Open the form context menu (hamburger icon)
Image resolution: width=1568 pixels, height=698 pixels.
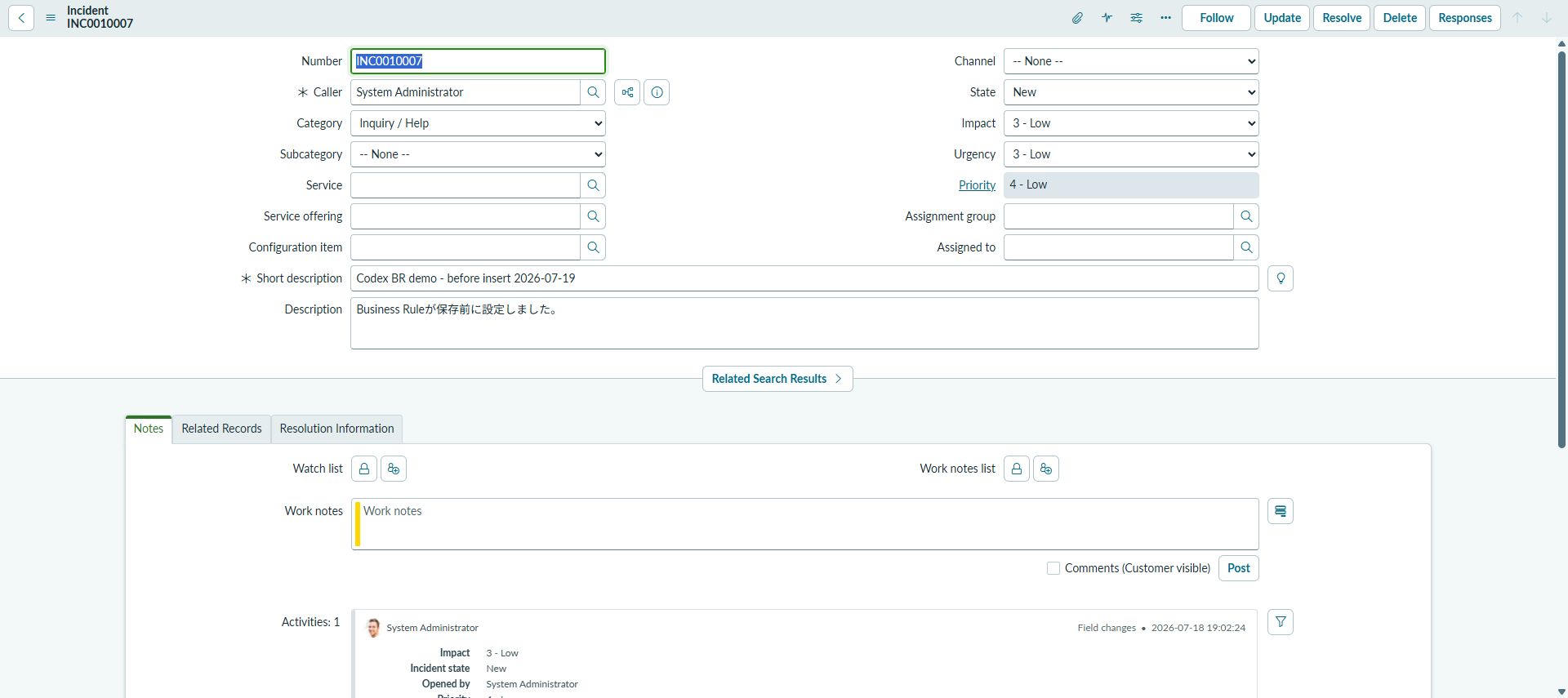tap(51, 18)
